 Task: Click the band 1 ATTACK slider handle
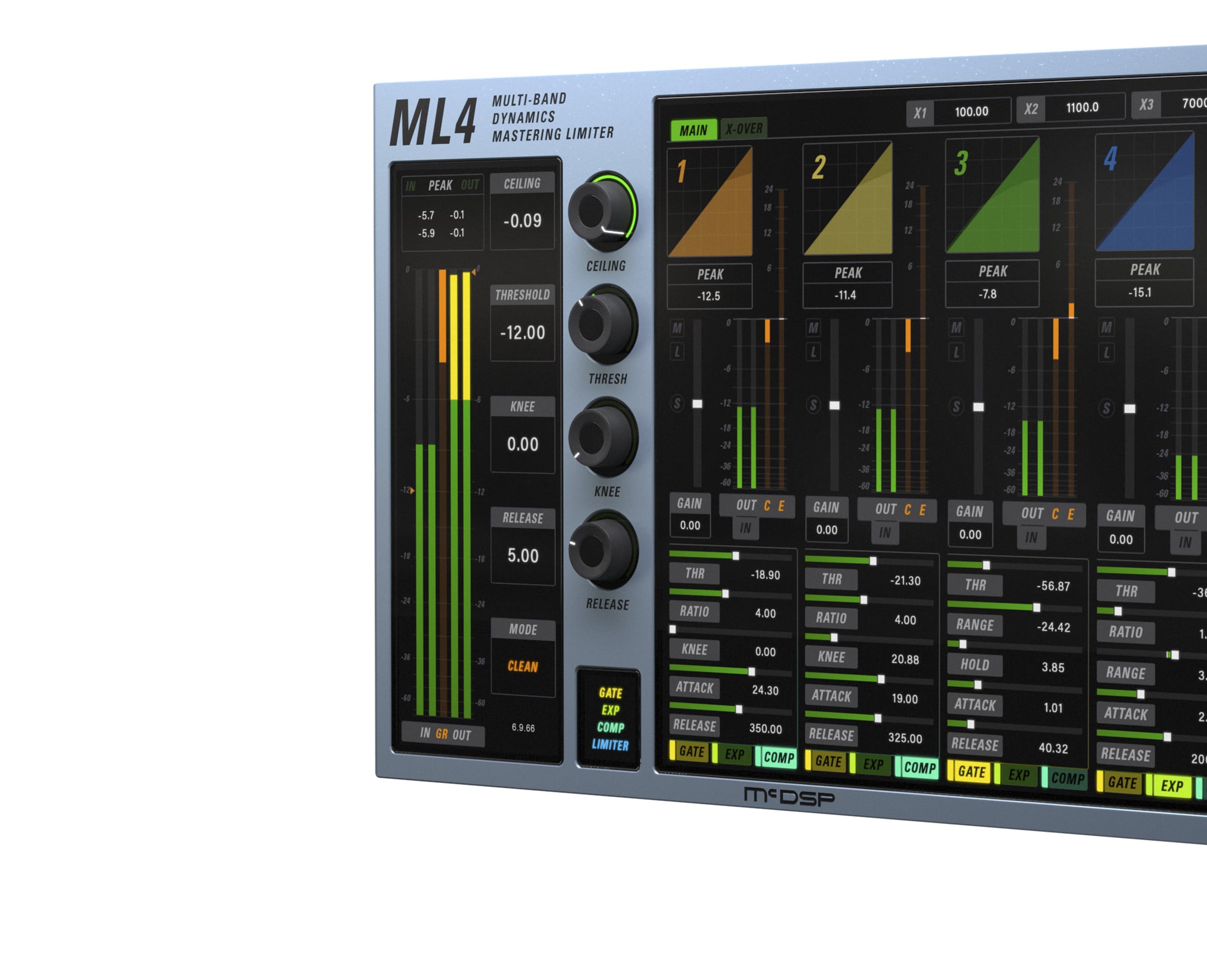click(752, 672)
